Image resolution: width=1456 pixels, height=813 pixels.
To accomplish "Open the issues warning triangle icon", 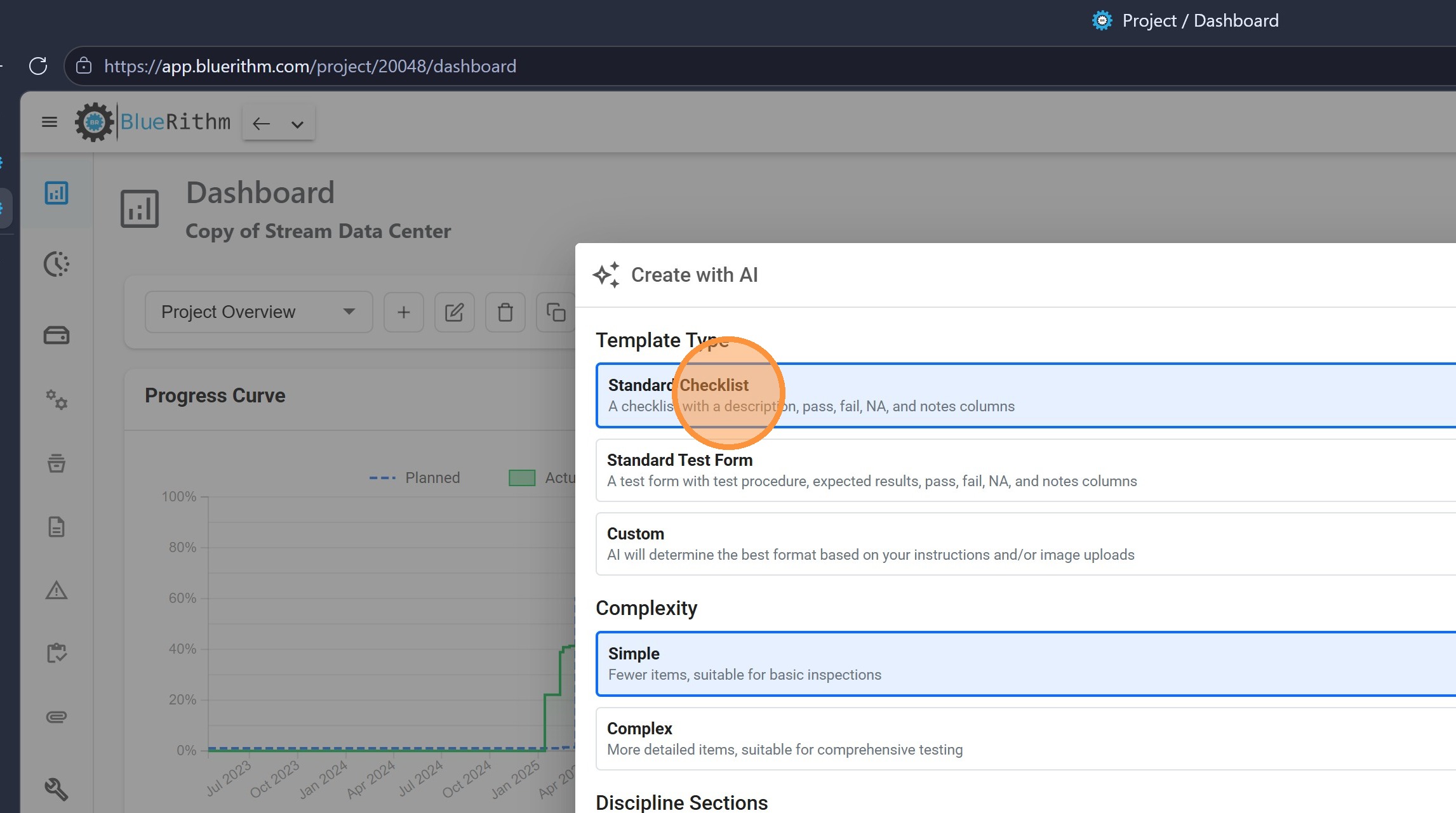I will [x=57, y=590].
